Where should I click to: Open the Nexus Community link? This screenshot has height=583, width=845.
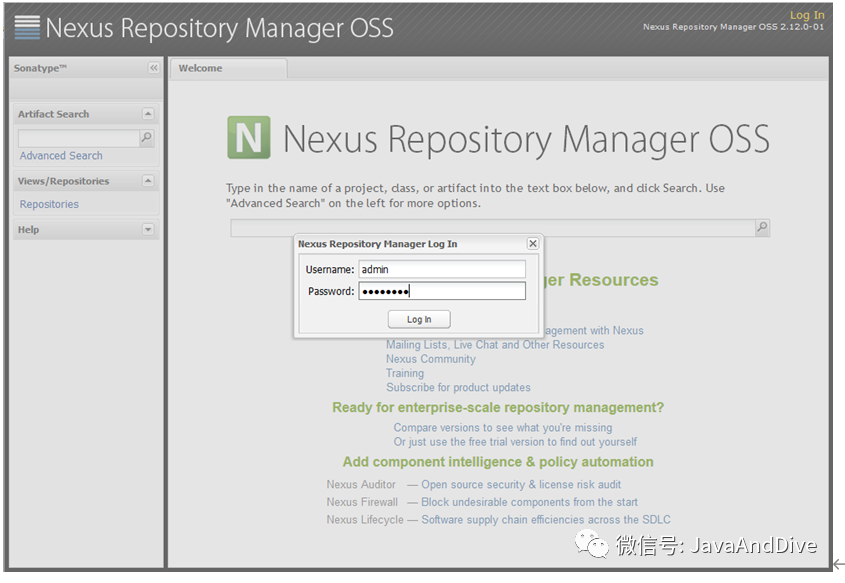pyautogui.click(x=431, y=359)
